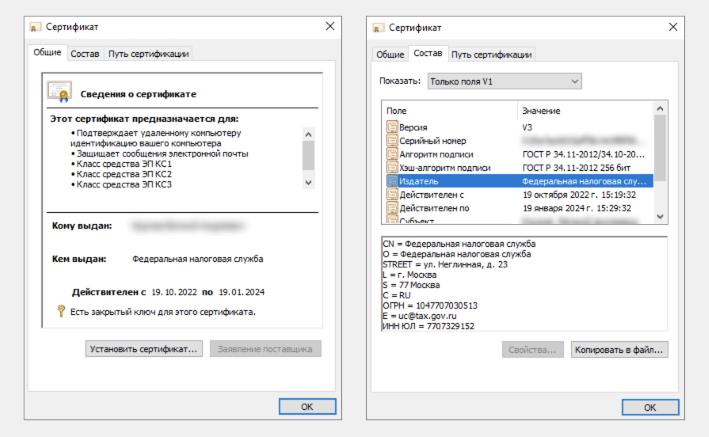Click purposes list scroll up arrow
Viewport: 709px width, 437px height.
(308, 134)
